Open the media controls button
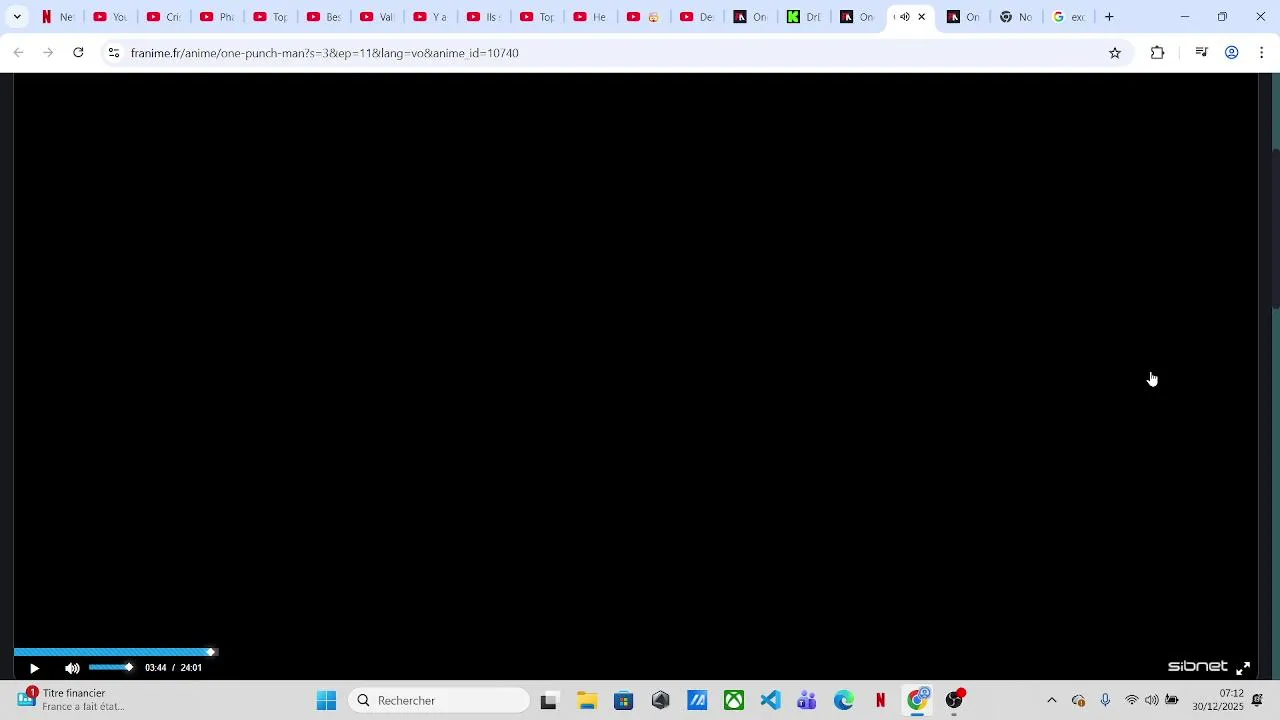This screenshot has width=1280, height=720. (1202, 53)
